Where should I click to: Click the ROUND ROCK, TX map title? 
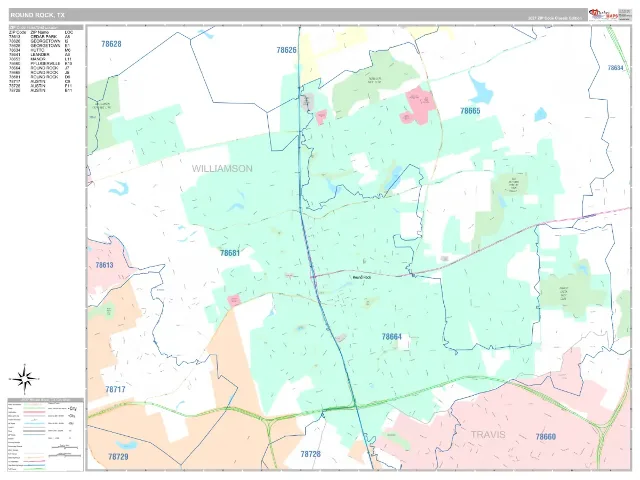[x=38, y=15]
